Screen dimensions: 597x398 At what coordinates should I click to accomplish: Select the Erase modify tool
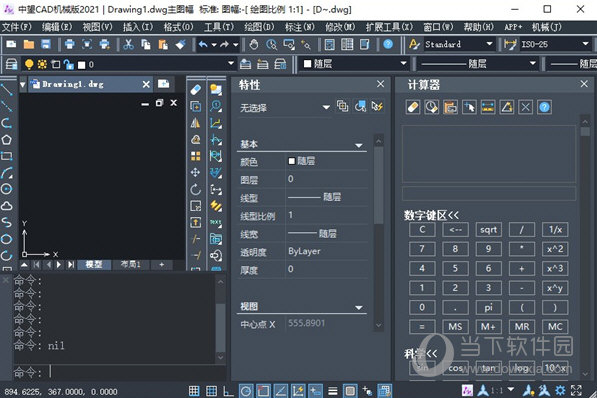195,90
